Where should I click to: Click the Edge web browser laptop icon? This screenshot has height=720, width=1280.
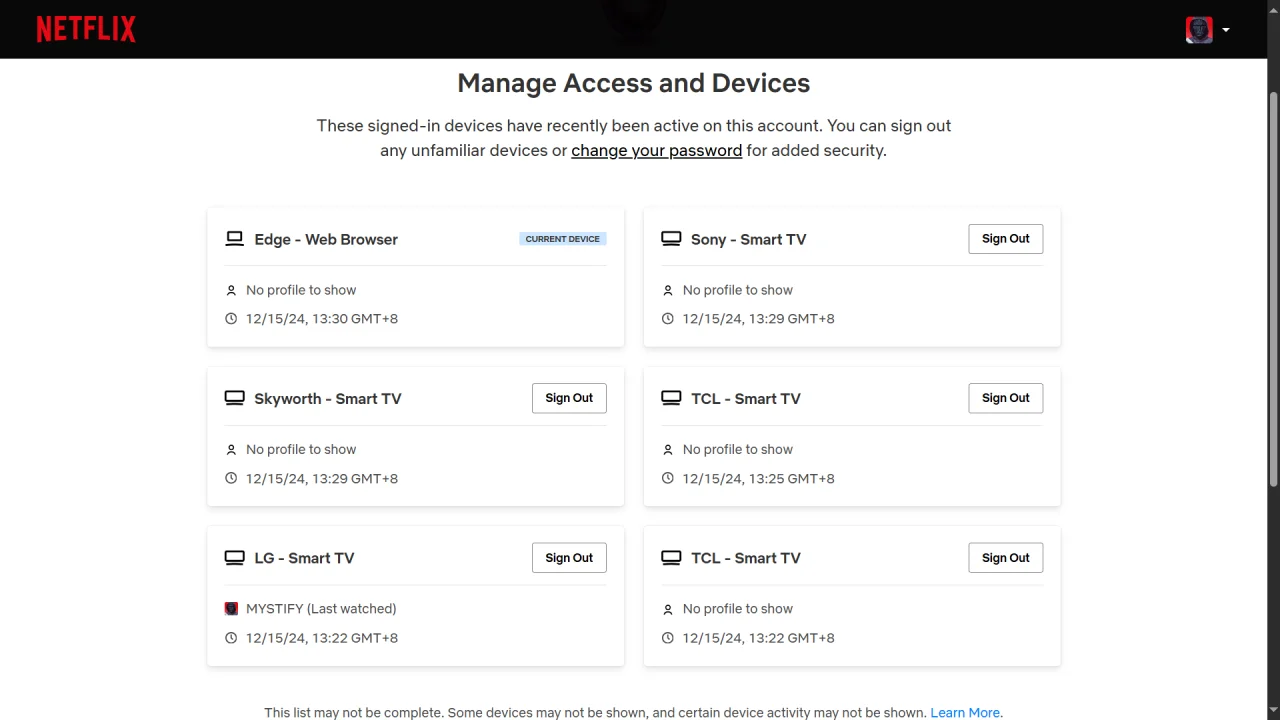point(234,239)
